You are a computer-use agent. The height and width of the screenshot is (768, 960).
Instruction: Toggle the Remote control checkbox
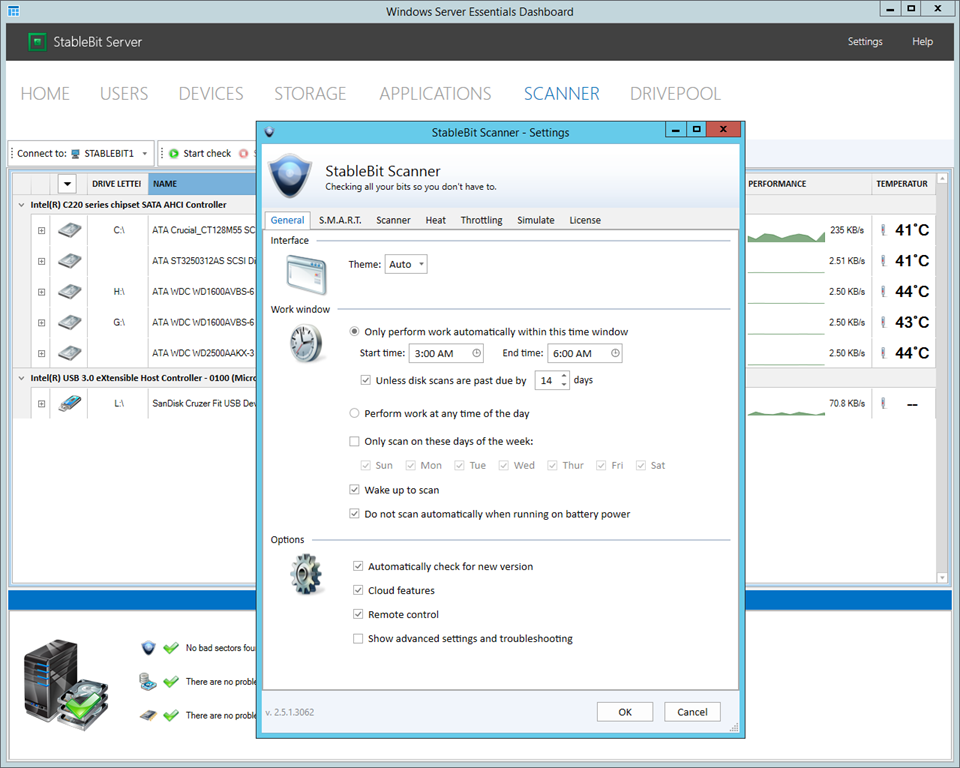tap(358, 614)
